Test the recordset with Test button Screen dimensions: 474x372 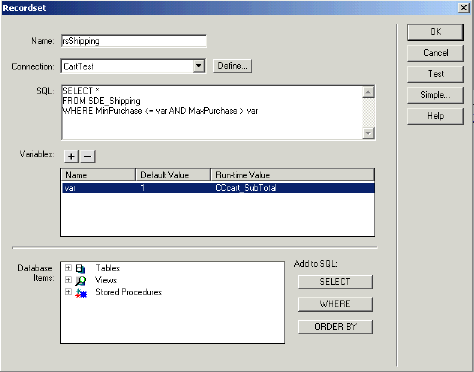tap(435, 74)
